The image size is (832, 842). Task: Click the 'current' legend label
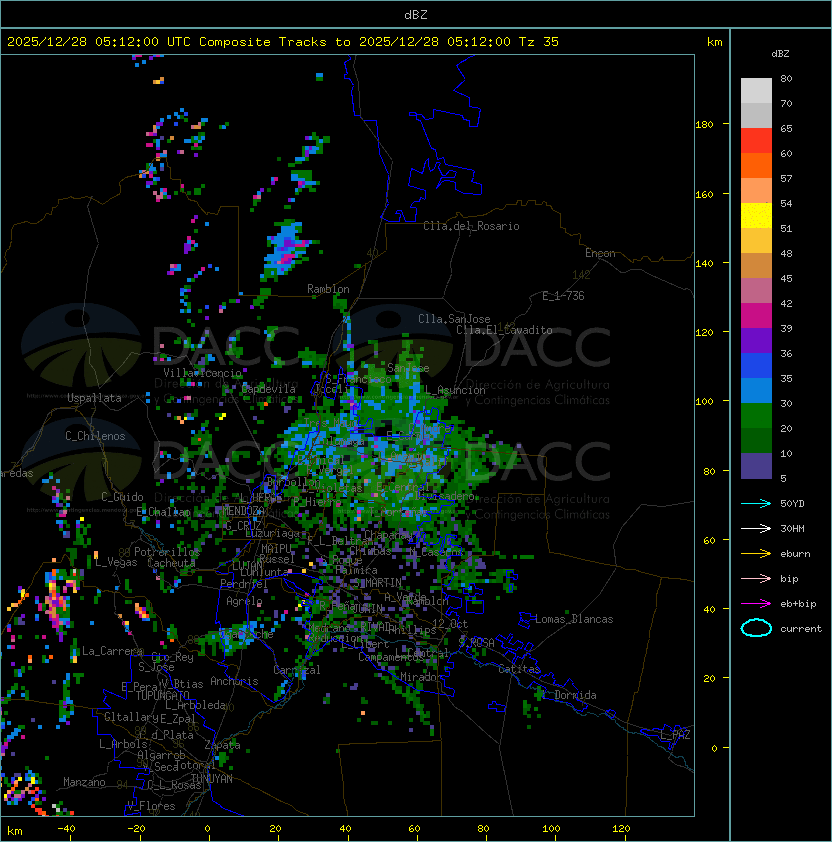[x=801, y=629]
